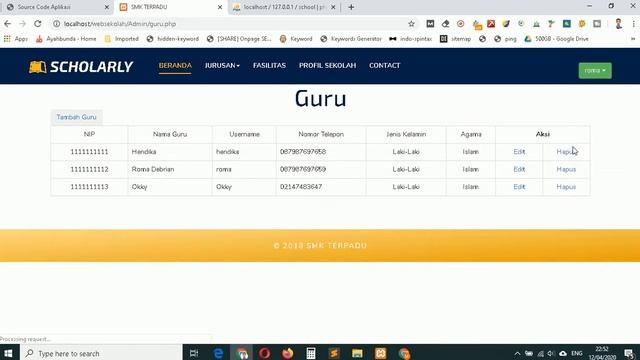Open Task View on taskbar

[x=194, y=353]
